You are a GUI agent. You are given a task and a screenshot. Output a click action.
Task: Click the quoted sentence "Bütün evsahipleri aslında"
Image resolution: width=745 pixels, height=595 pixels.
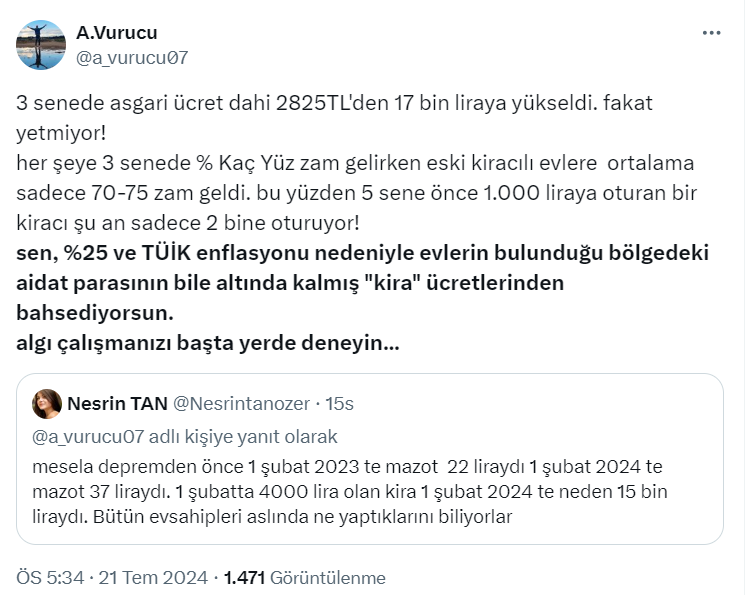pyautogui.click(x=300, y=516)
